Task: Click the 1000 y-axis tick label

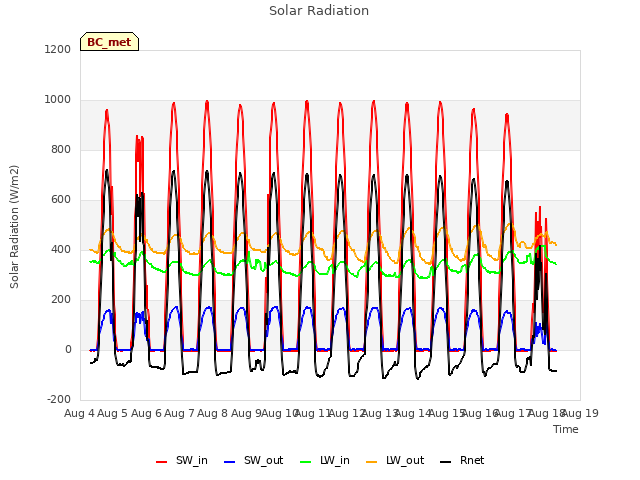Action: [58, 100]
